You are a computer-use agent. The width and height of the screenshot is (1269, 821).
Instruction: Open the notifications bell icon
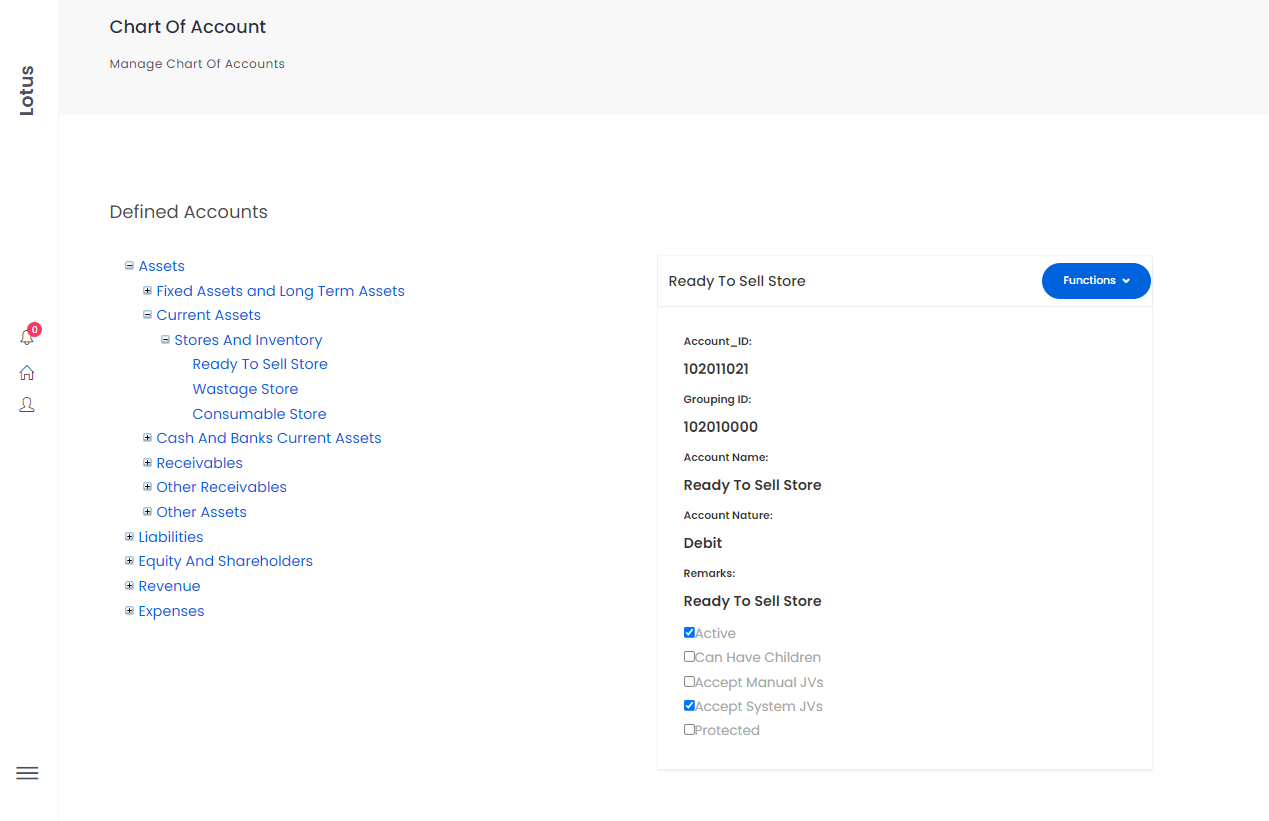[27, 338]
